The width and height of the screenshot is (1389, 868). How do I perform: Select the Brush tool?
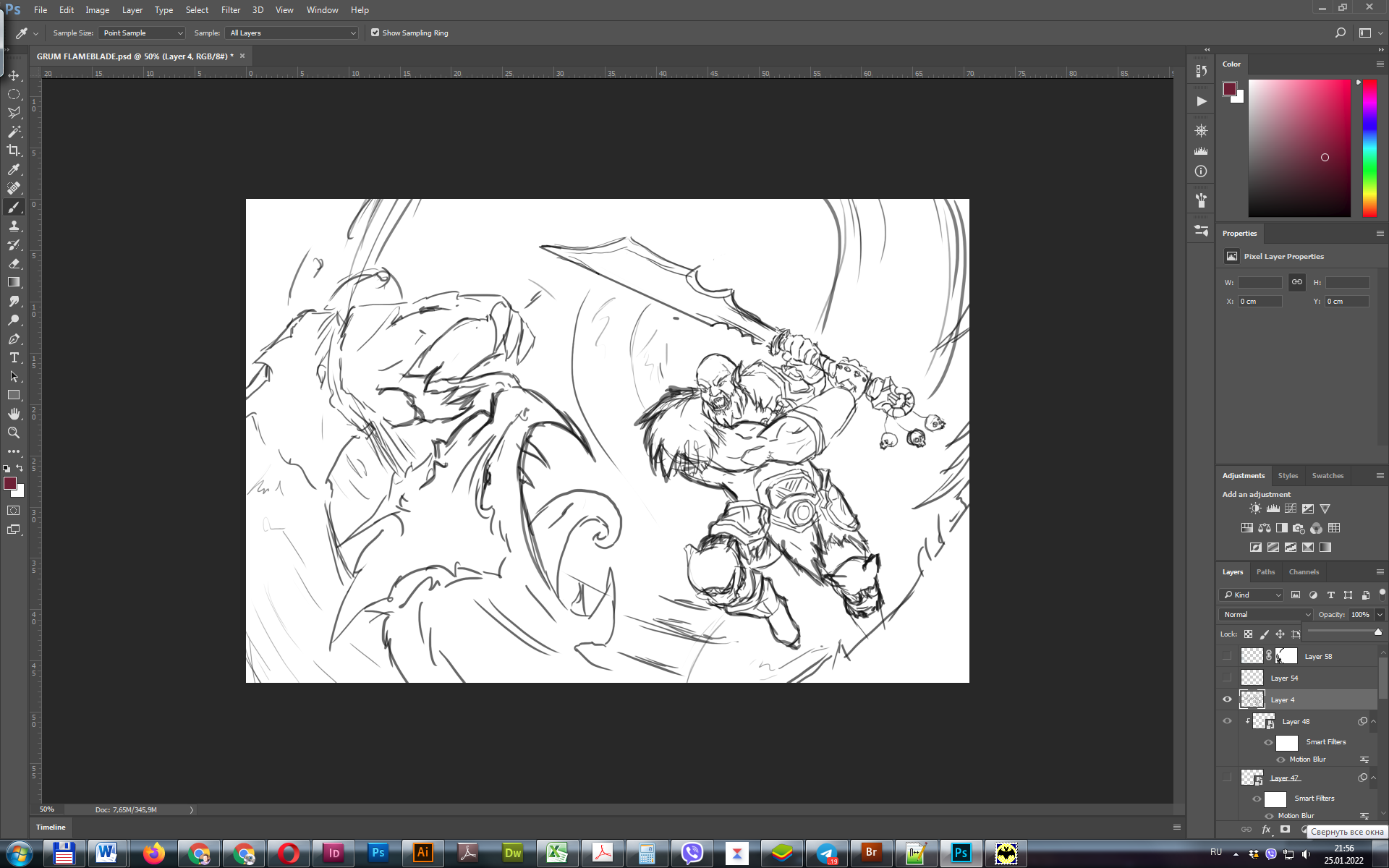[x=14, y=207]
